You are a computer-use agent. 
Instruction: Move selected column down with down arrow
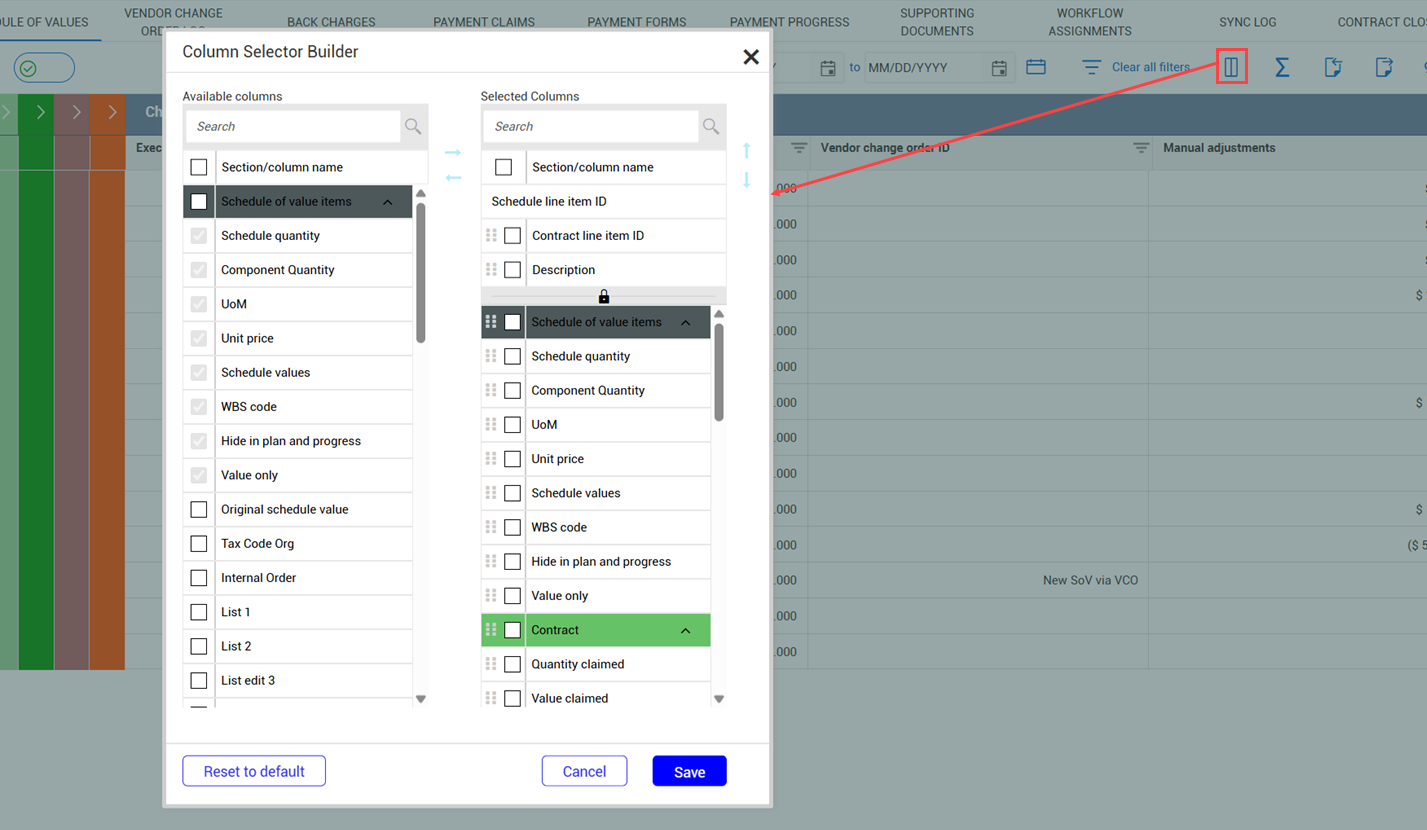746,180
